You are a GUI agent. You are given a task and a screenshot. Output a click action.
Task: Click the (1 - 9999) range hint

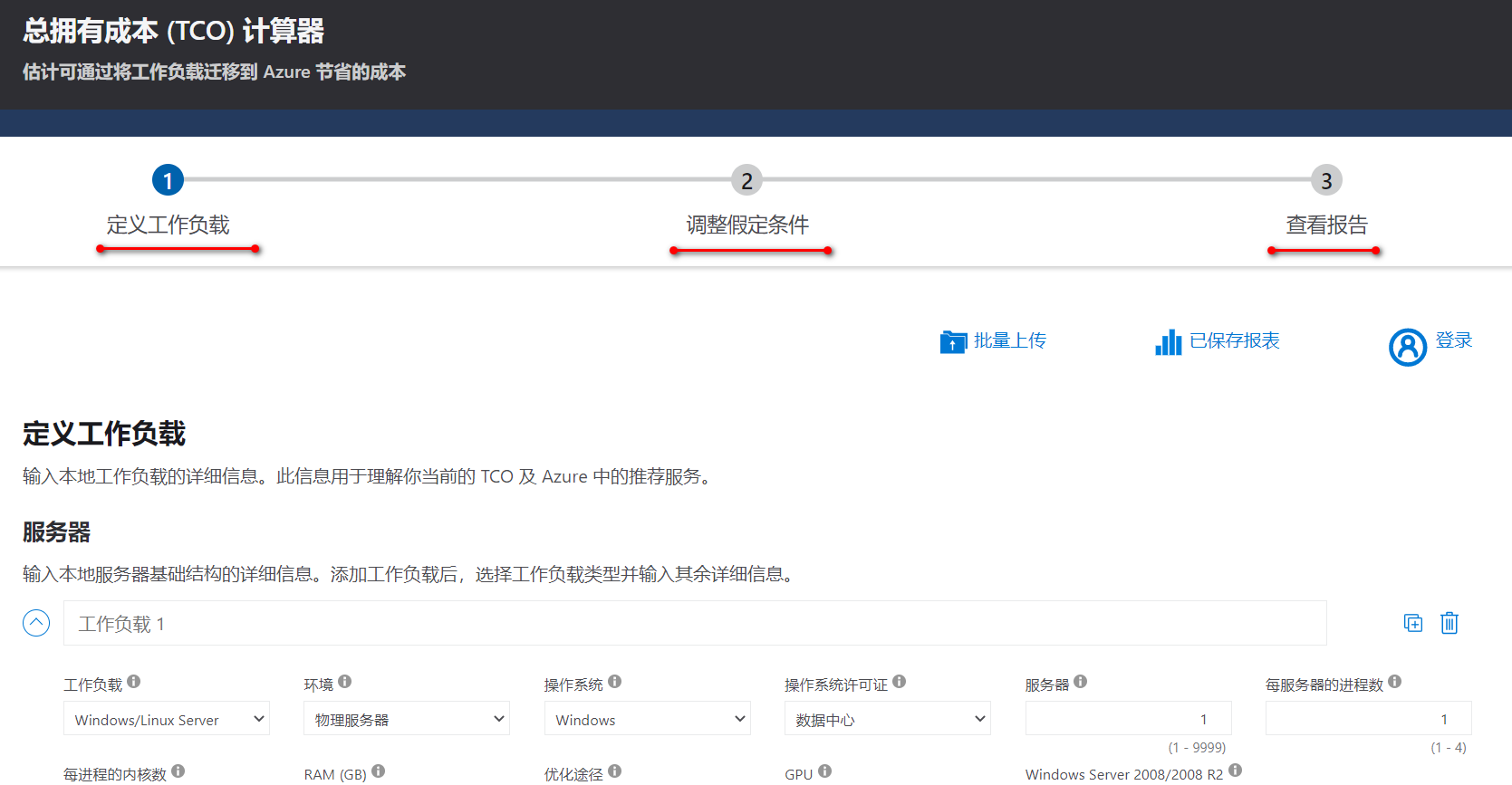point(1197,748)
